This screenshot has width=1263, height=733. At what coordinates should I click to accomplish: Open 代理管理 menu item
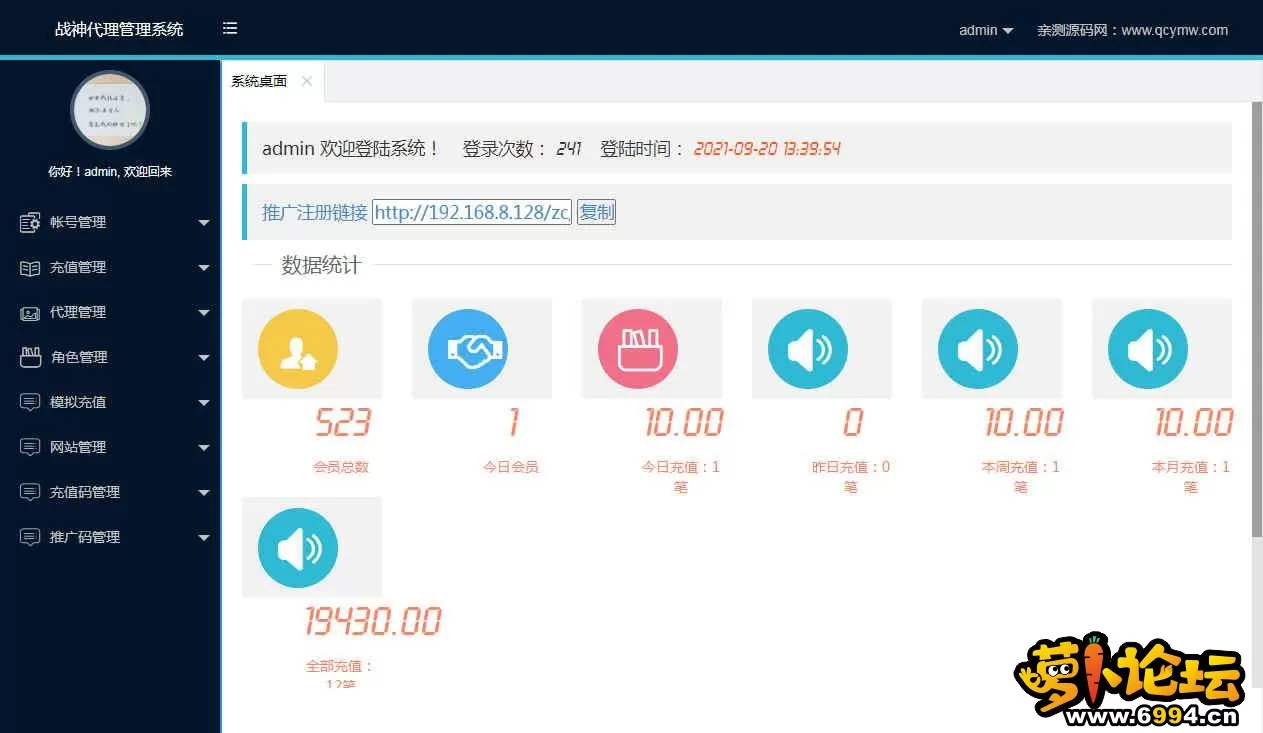(110, 312)
